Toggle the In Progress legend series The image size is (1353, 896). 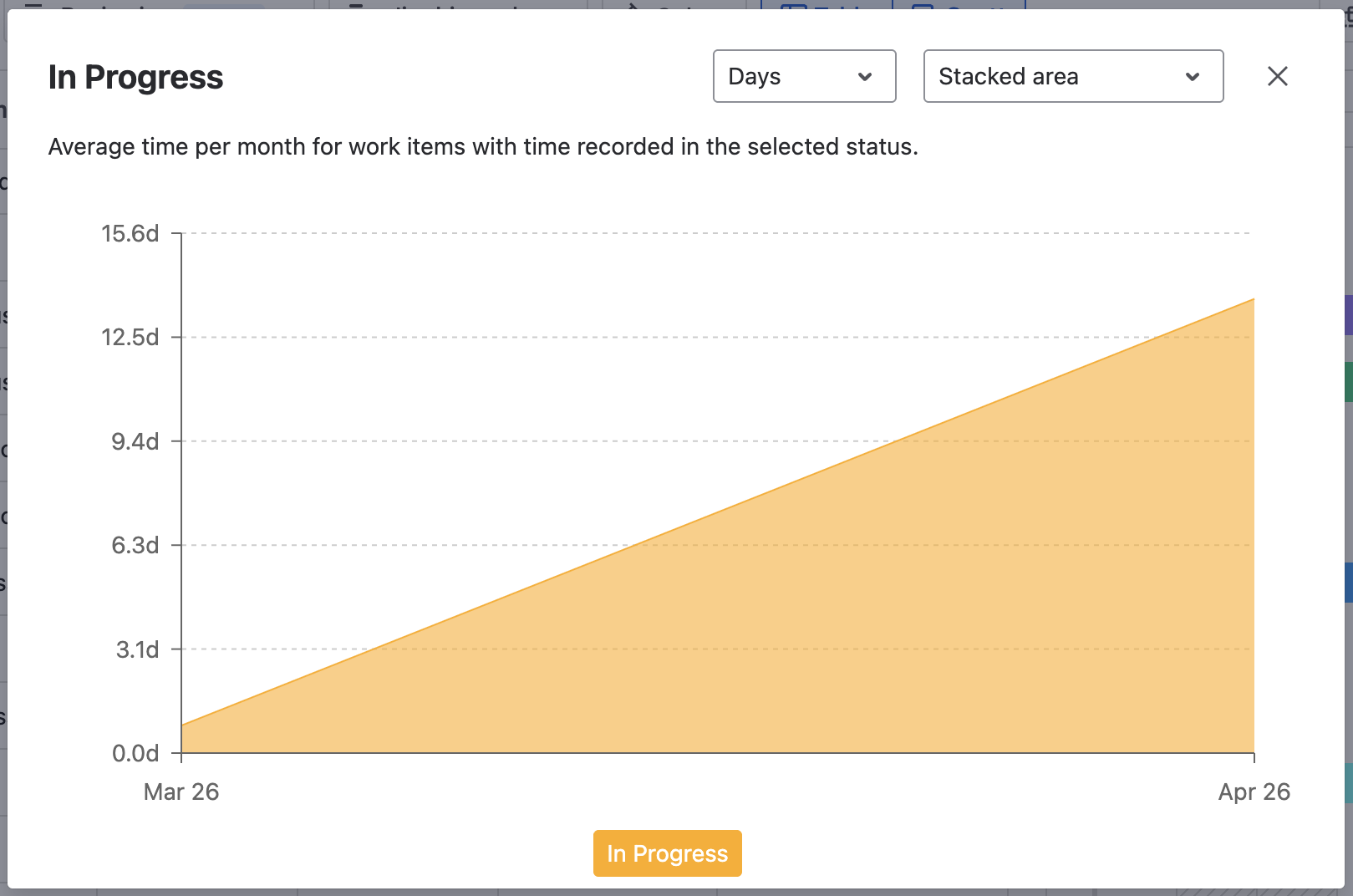667,853
